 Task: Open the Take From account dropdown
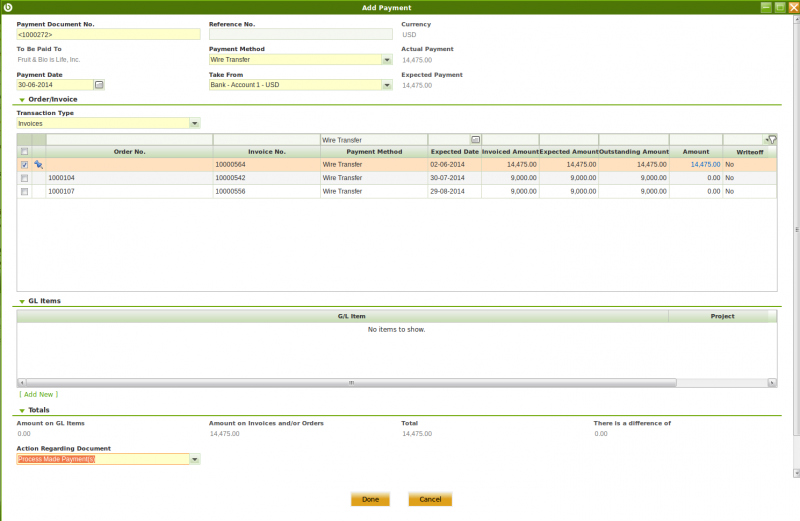pyautogui.click(x=387, y=85)
